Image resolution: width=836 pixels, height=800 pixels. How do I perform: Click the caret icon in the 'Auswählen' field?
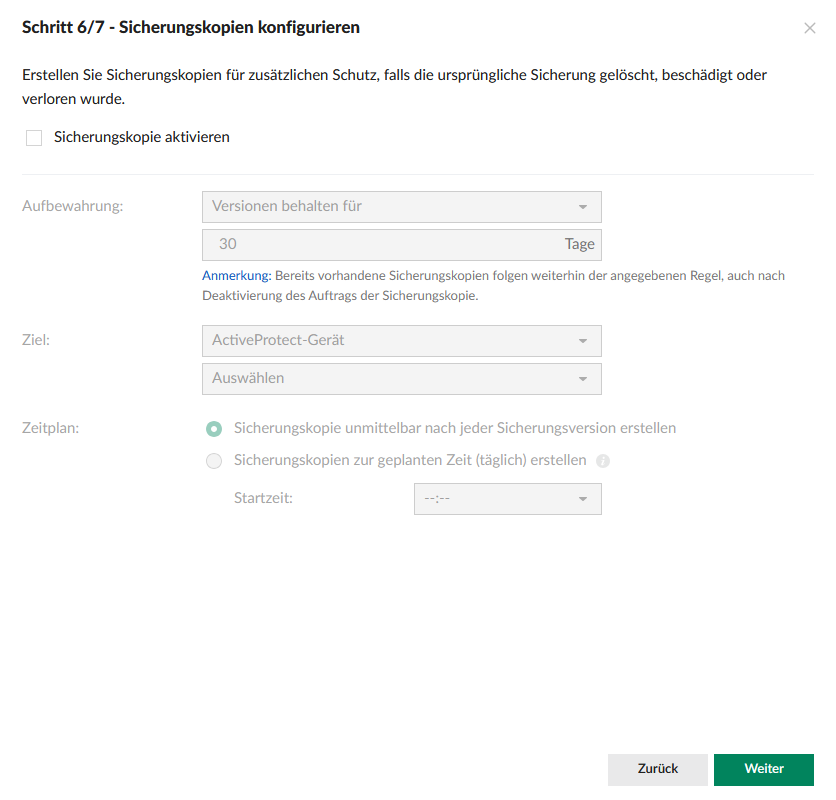tap(583, 379)
